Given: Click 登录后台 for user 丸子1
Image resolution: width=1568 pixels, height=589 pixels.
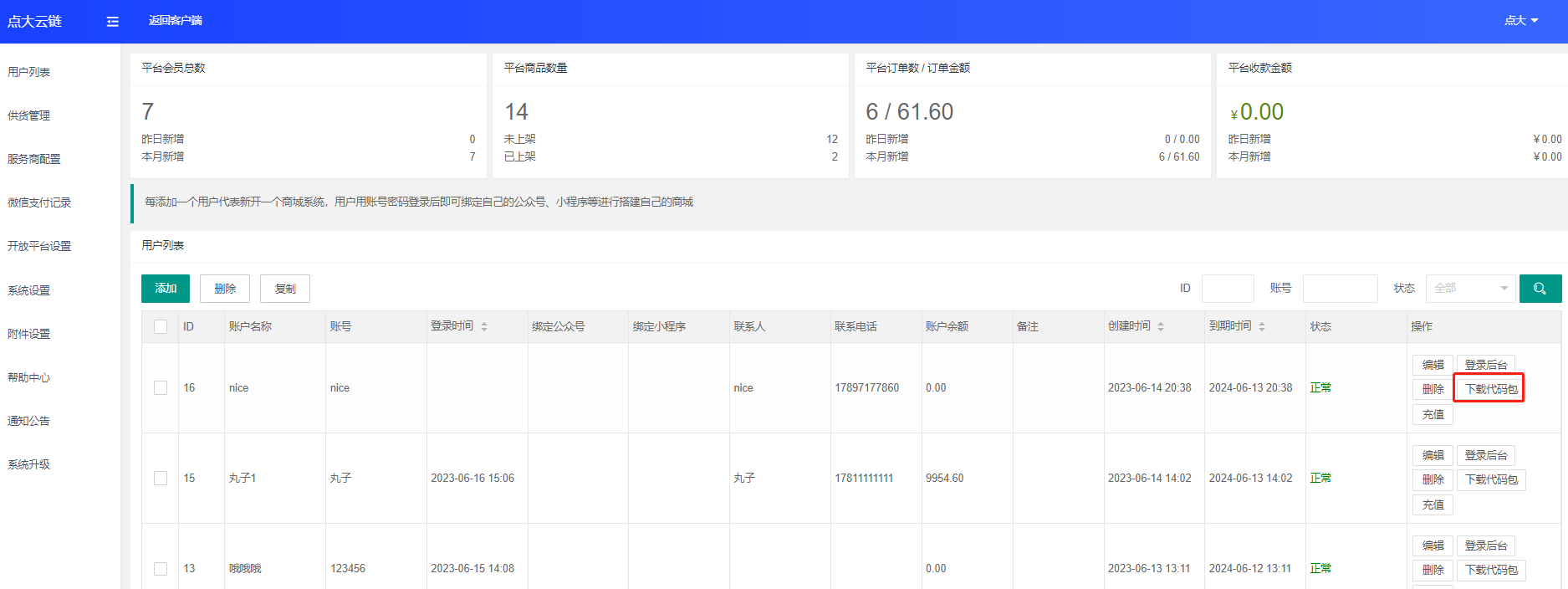Looking at the screenshot, I should pos(1485,455).
